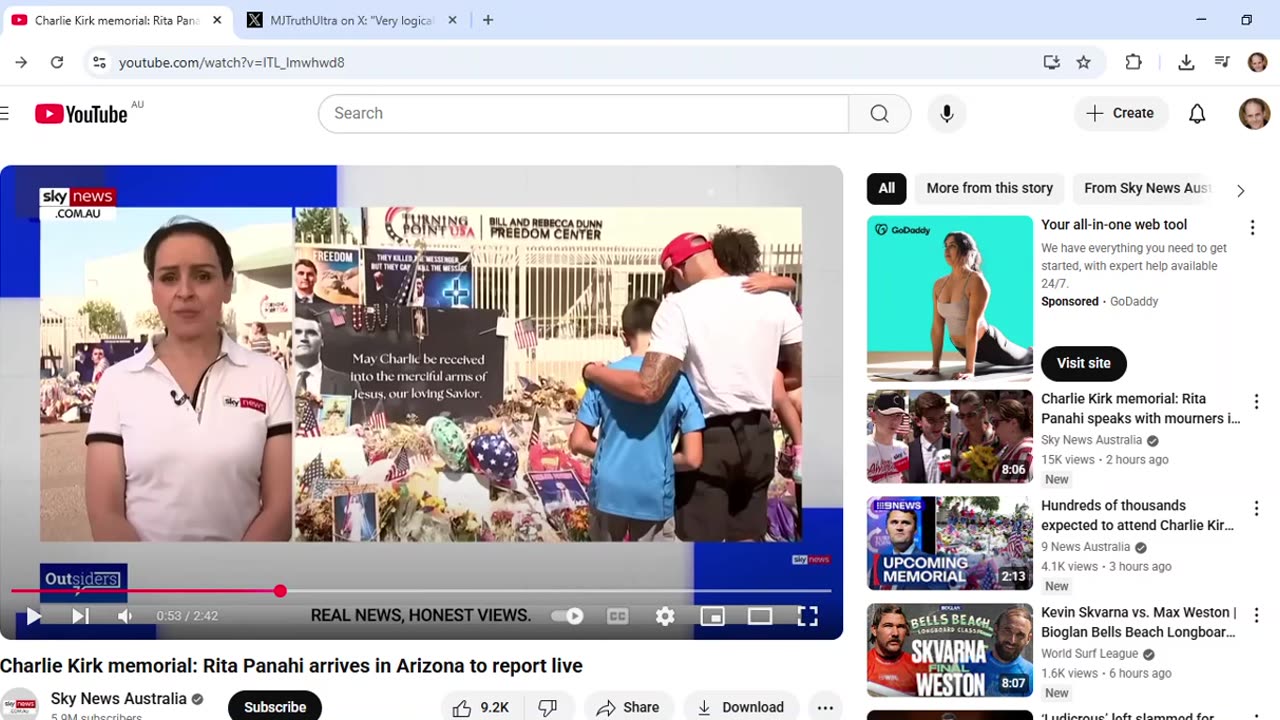Viewport: 1280px width, 720px height.
Task: Close the MJTruthUltra on X tab
Action: pyautogui.click(x=452, y=20)
